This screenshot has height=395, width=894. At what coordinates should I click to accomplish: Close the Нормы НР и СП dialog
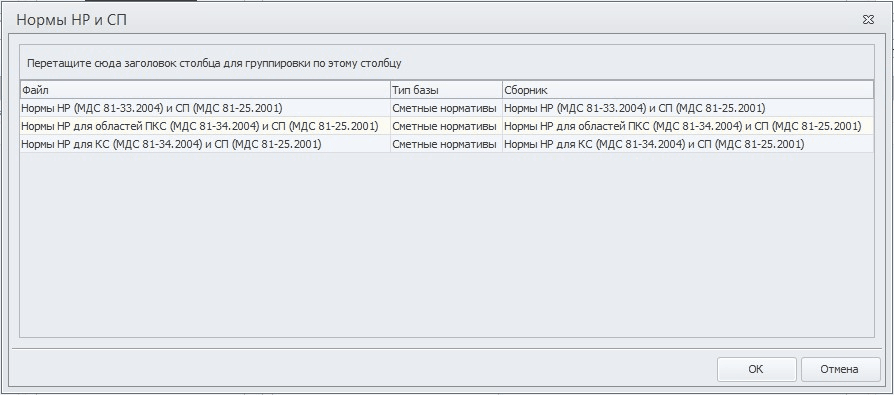click(868, 20)
